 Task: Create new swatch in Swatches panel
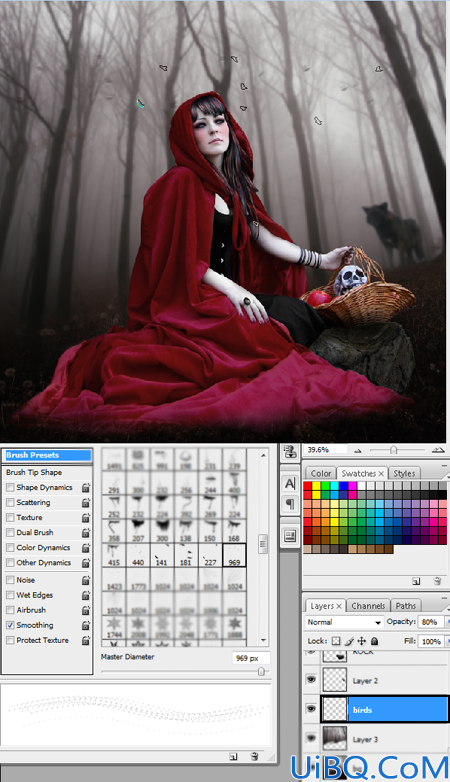coord(416,581)
